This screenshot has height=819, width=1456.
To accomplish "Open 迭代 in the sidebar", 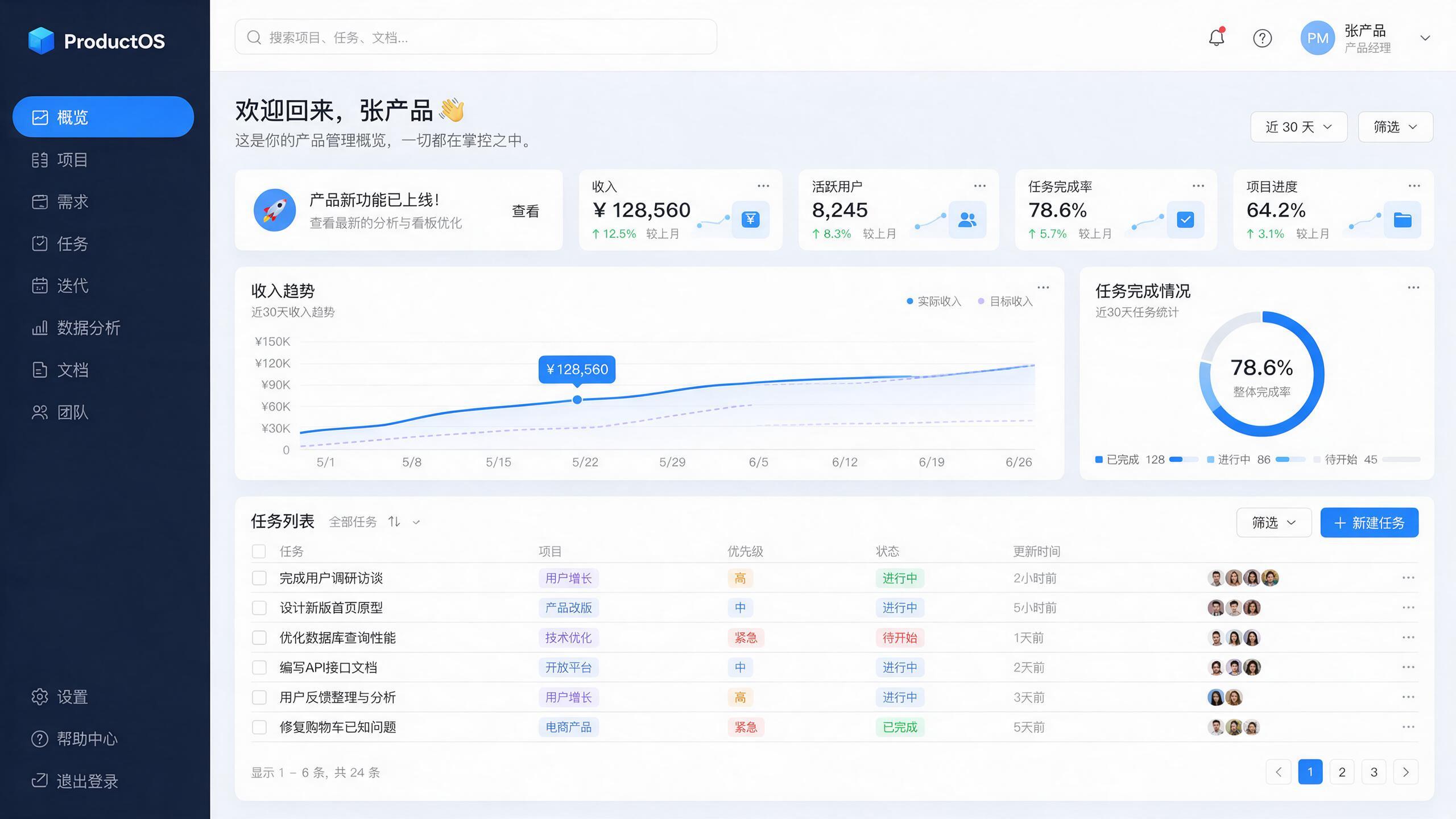I will pyautogui.click(x=103, y=286).
